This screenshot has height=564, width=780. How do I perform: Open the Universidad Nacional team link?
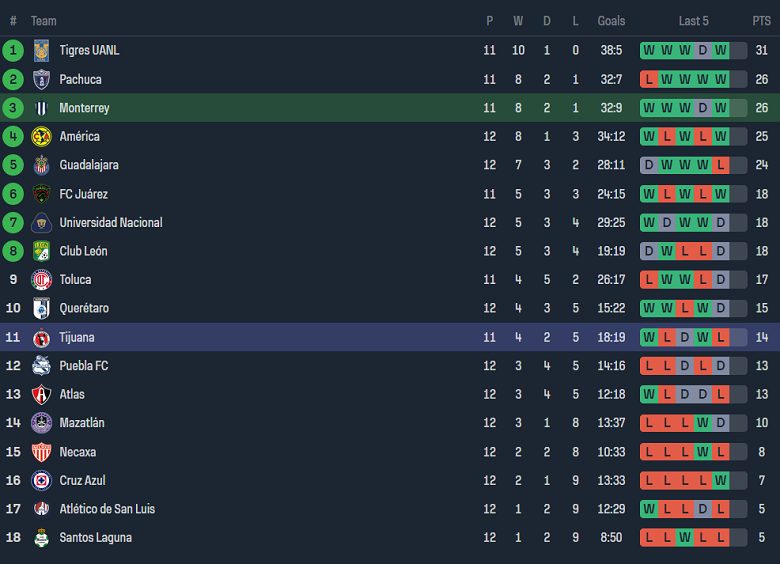(x=110, y=223)
